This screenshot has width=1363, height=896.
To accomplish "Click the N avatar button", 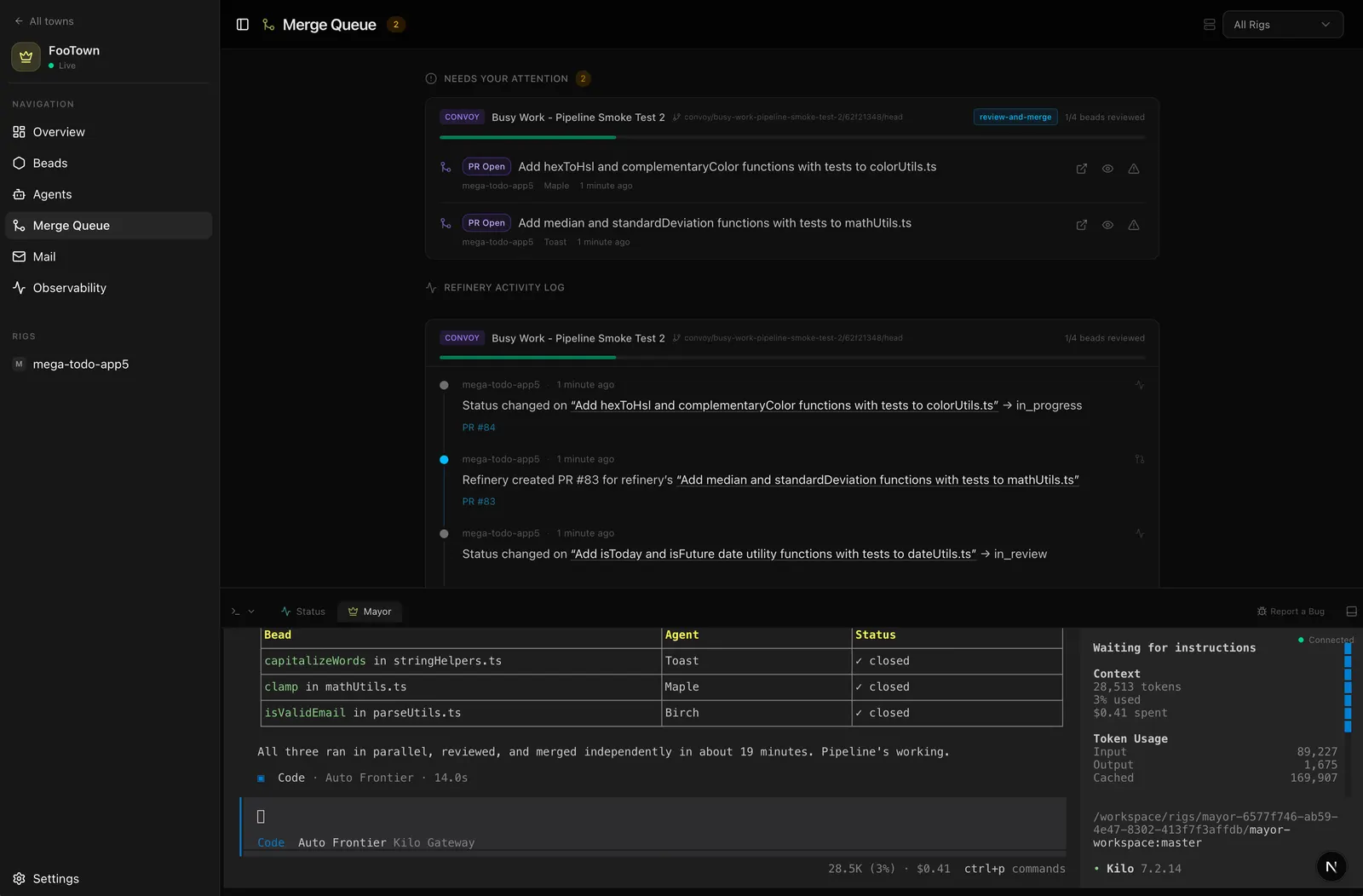I will [x=1331, y=867].
